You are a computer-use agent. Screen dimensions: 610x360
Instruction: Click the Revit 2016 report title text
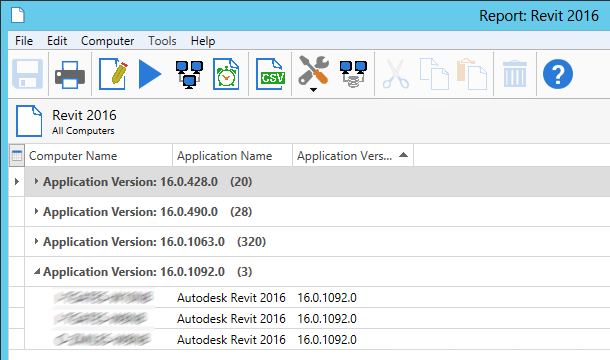click(84, 115)
